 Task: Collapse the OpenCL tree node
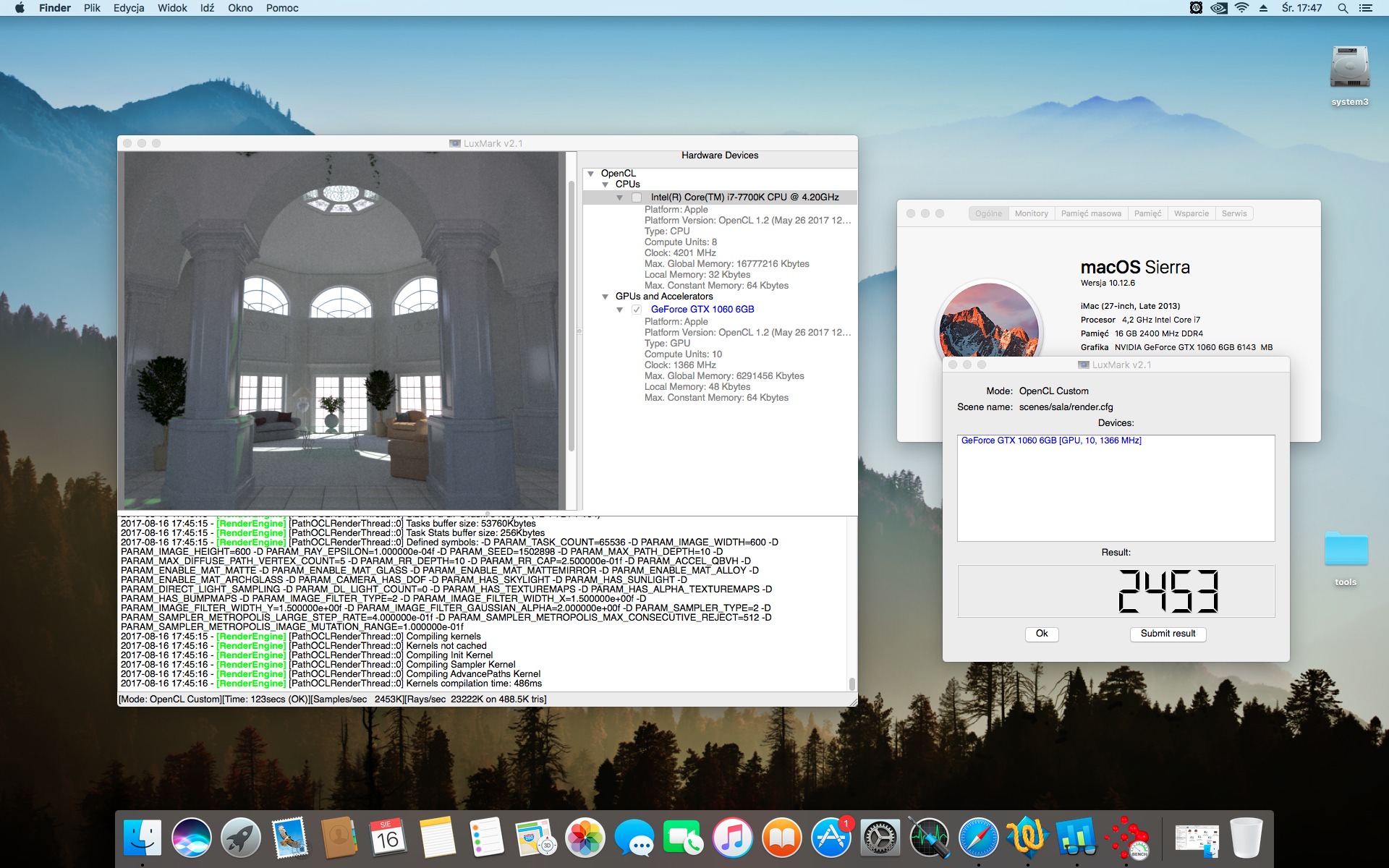pyautogui.click(x=591, y=174)
